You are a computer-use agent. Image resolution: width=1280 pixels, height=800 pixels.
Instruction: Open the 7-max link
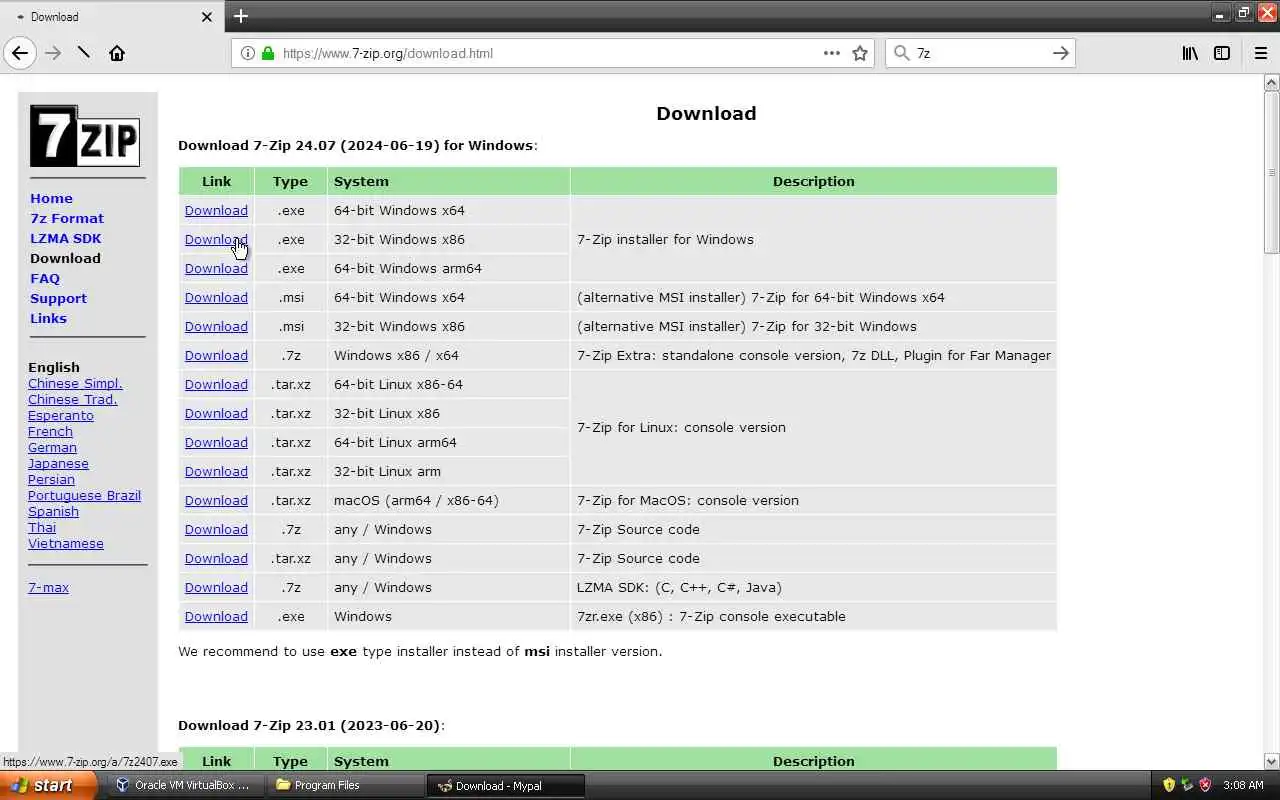[x=48, y=587]
